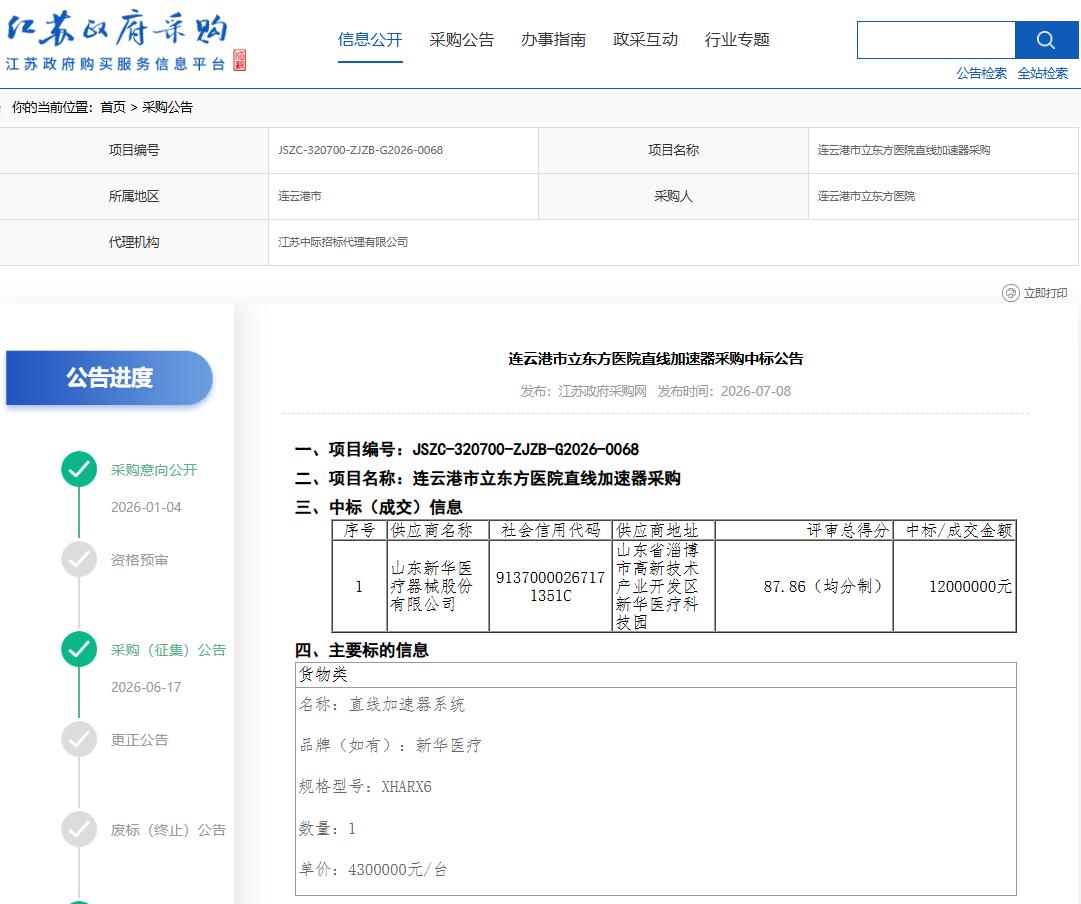Click the 中标/成交金额 column header
The image size is (1081, 904).
point(955,530)
